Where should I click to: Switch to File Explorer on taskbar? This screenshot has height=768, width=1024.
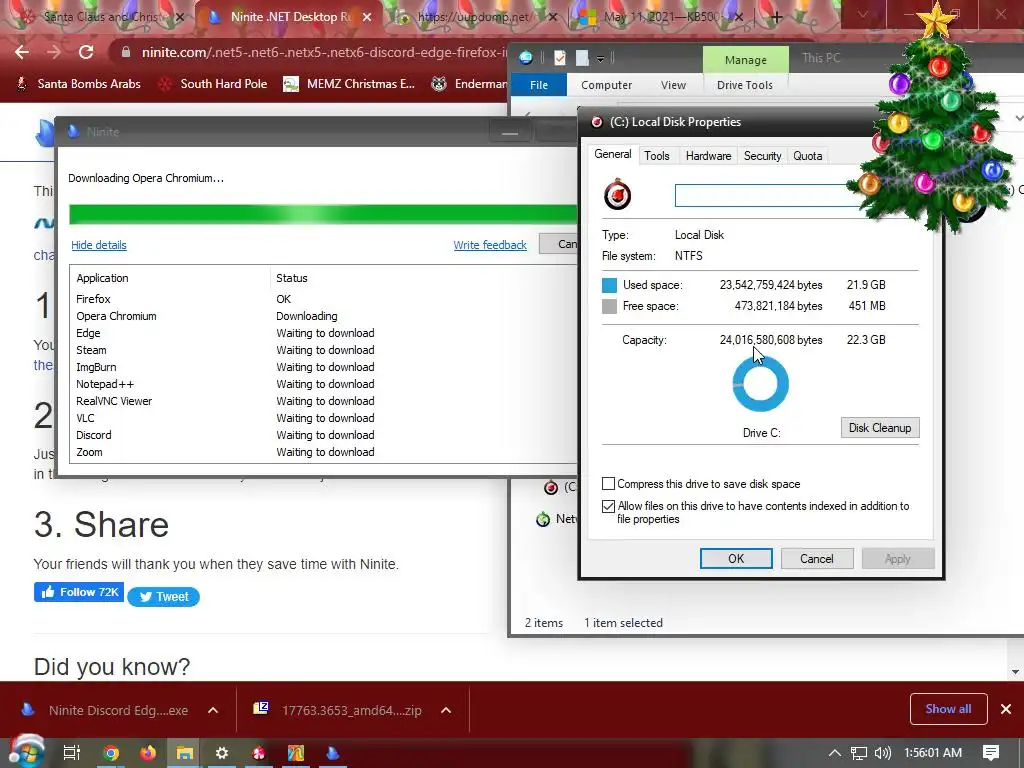[x=185, y=753]
